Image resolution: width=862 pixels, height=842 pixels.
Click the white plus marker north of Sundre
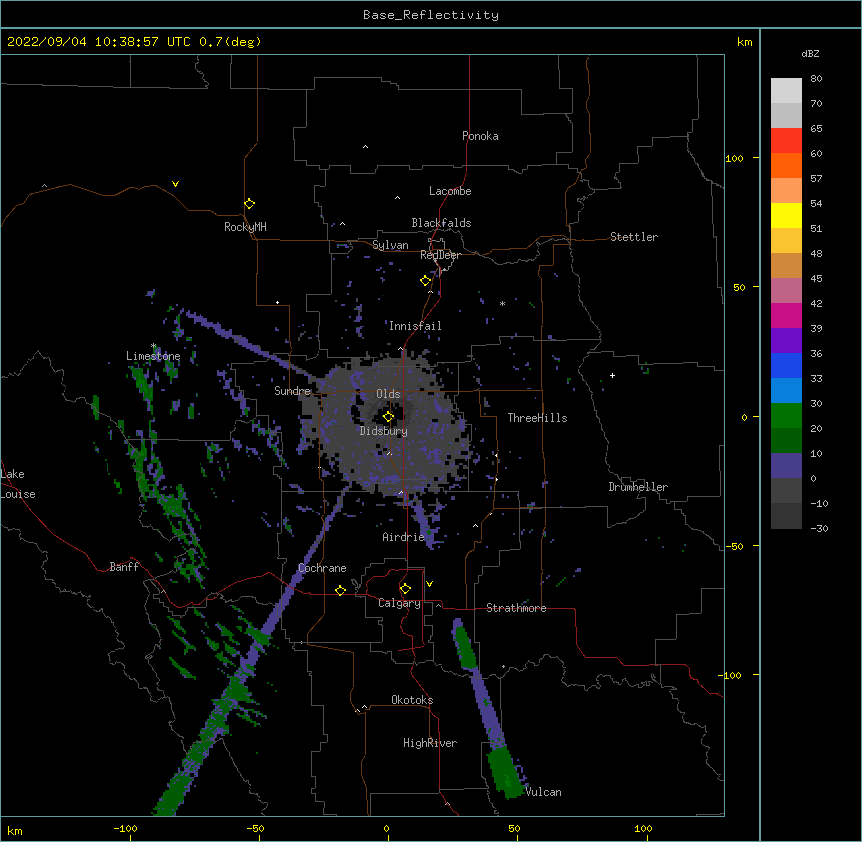(x=278, y=302)
